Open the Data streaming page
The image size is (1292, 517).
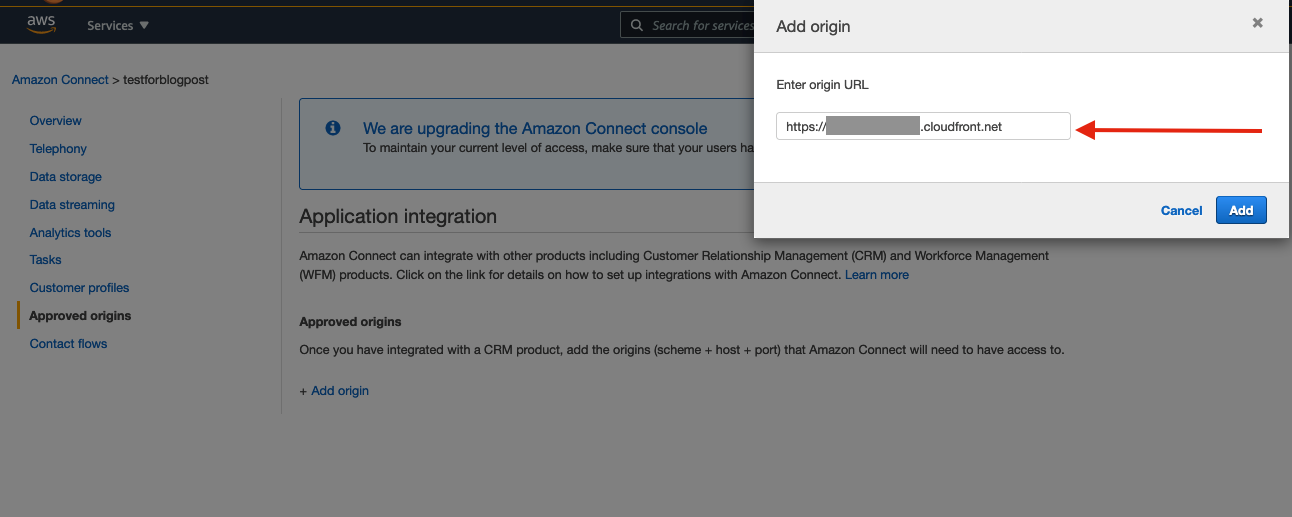tap(72, 205)
